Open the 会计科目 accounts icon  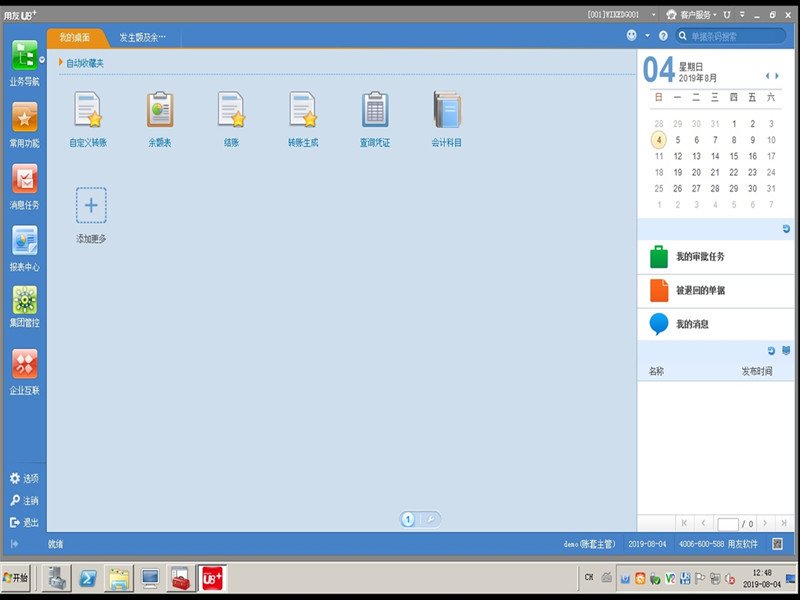[447, 110]
